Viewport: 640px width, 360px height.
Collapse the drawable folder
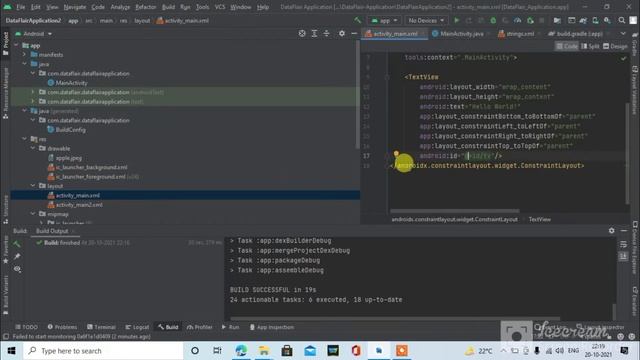[x=33, y=148]
